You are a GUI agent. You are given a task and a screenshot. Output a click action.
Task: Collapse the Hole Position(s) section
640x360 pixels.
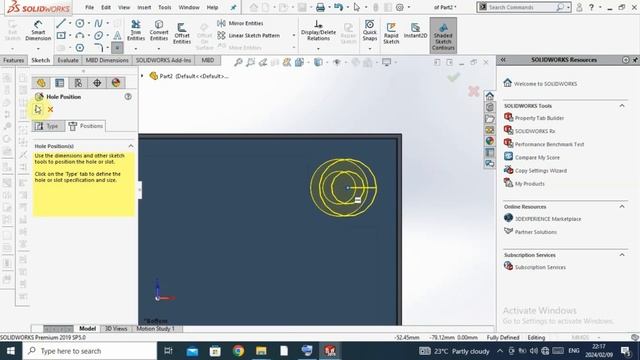click(131, 146)
